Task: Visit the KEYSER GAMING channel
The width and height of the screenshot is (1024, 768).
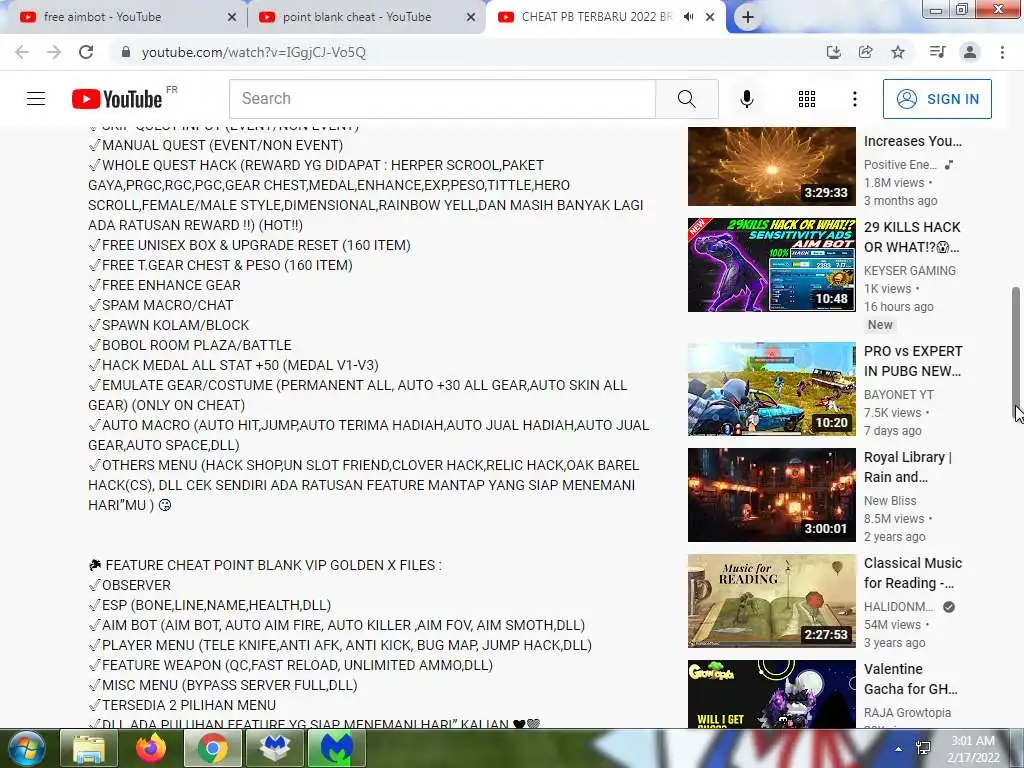Action: pos(910,270)
